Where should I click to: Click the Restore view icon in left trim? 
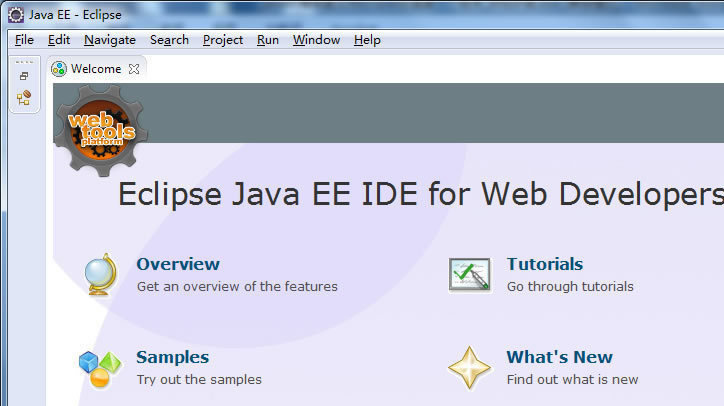click(24, 76)
